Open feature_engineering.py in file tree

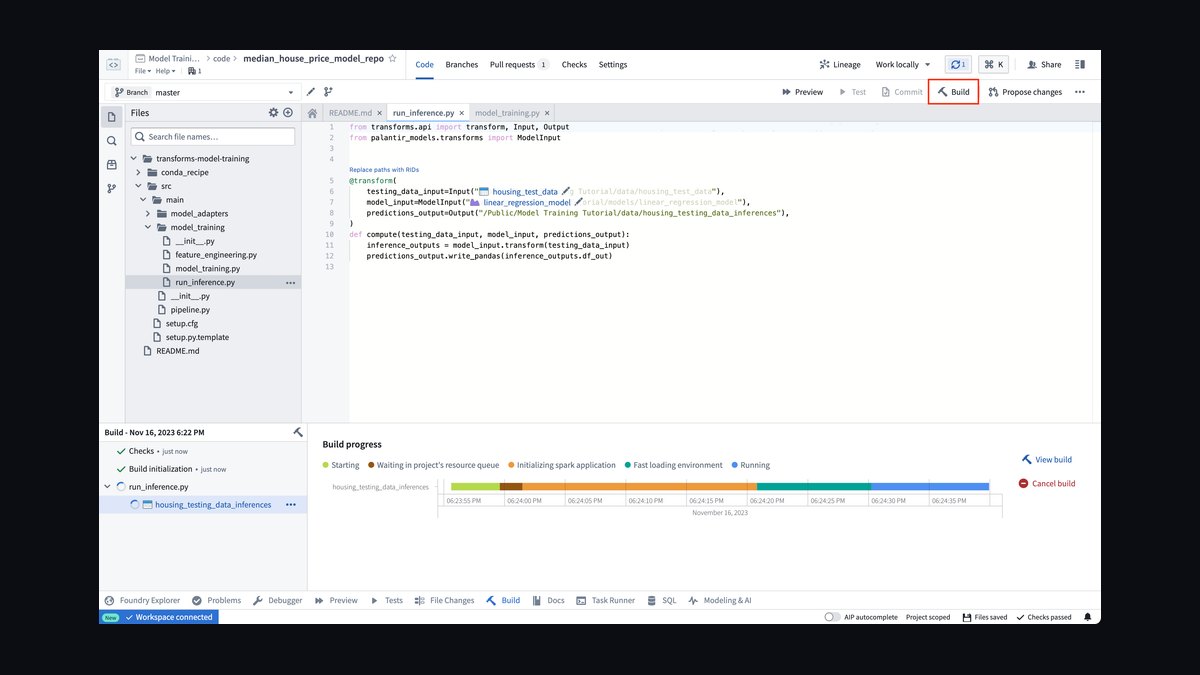click(216, 255)
